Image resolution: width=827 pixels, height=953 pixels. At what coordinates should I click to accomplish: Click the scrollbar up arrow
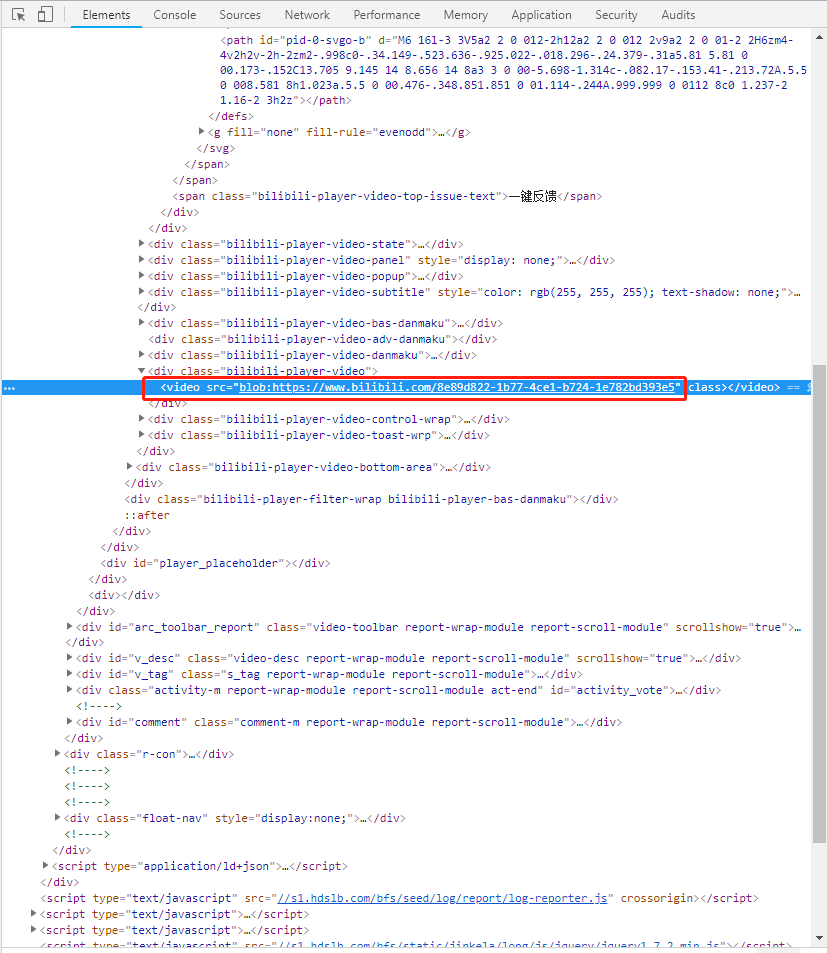[819, 37]
